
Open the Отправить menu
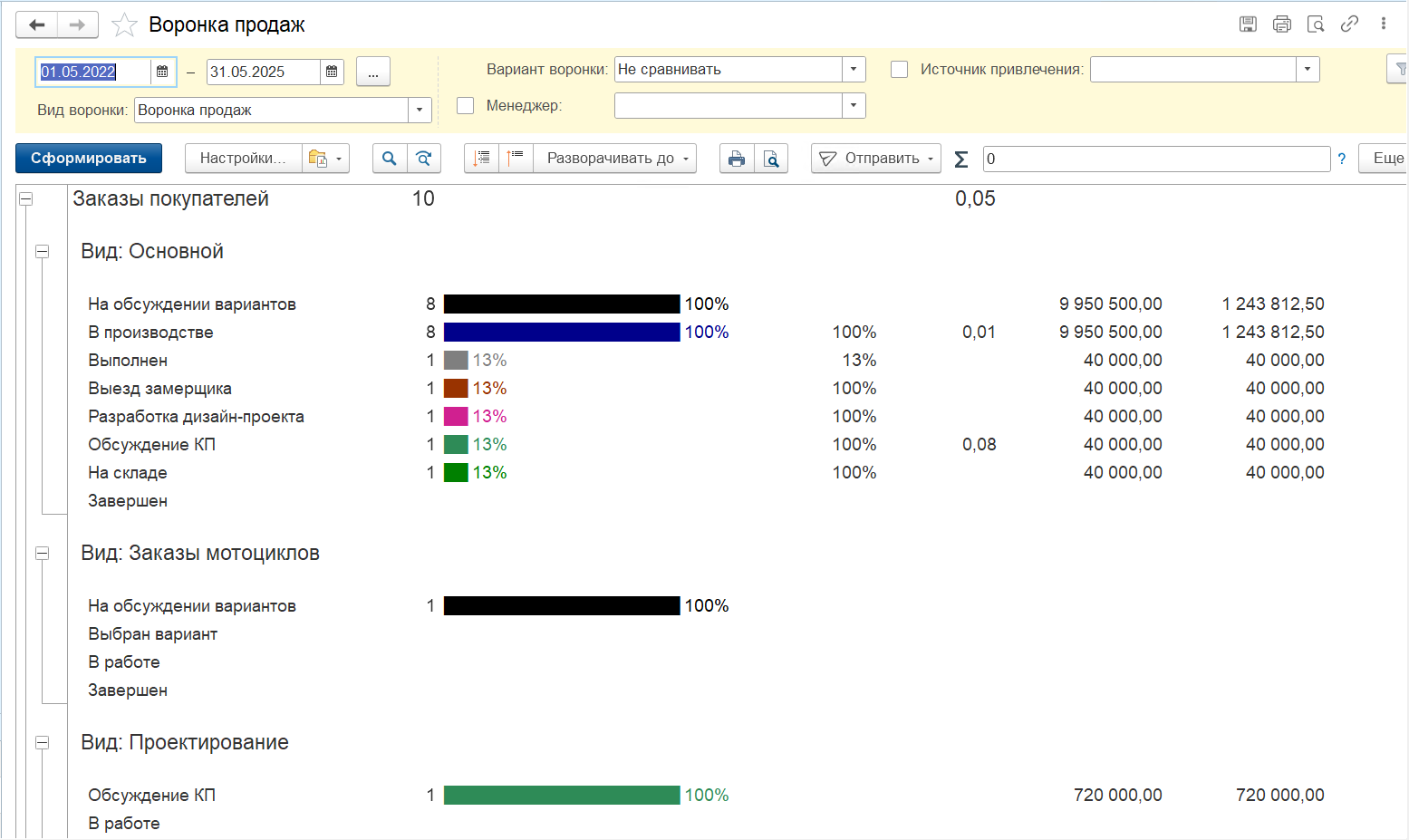tap(876, 159)
